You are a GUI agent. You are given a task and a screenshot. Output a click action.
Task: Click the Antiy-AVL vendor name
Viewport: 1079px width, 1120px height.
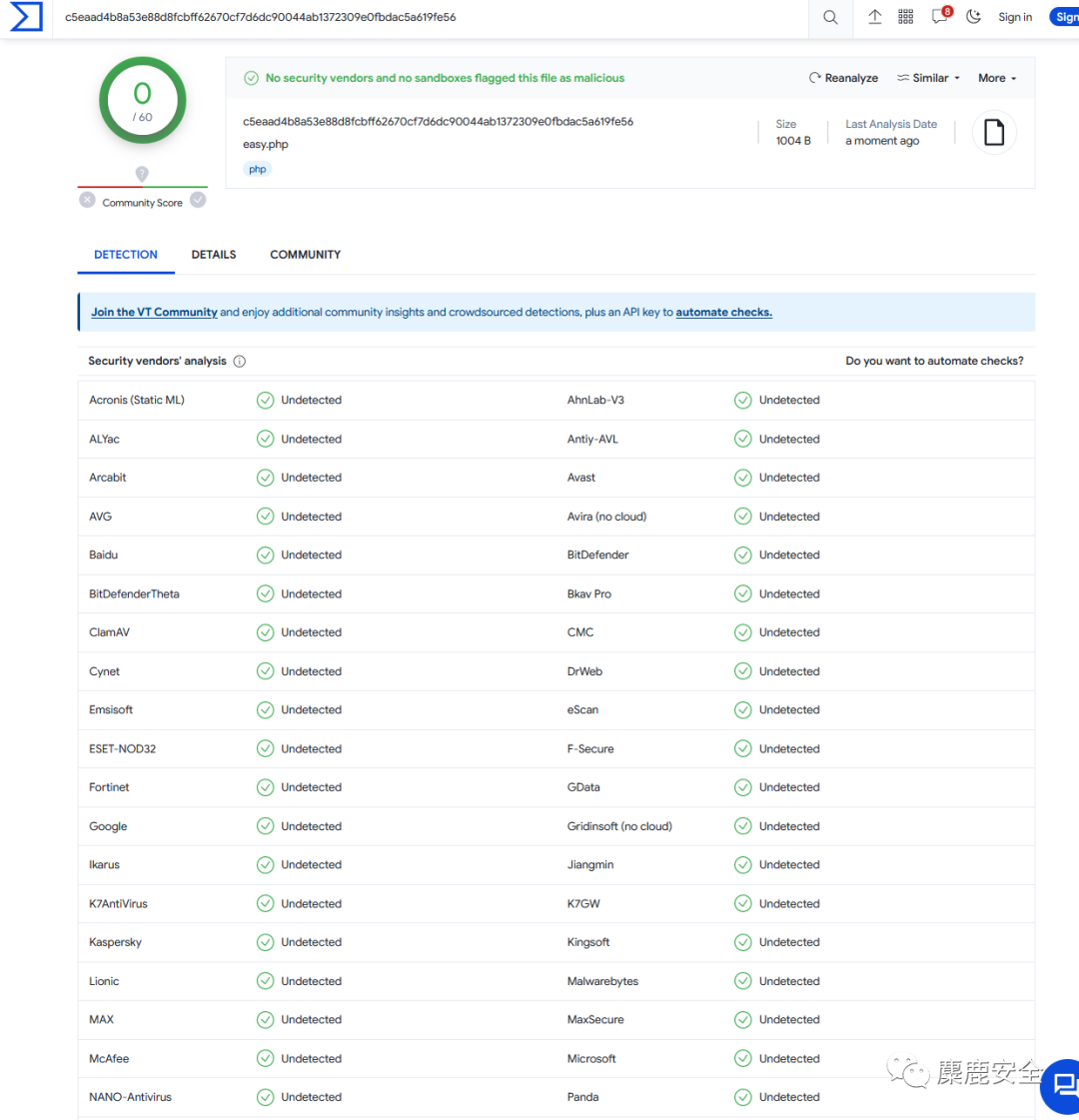point(592,439)
